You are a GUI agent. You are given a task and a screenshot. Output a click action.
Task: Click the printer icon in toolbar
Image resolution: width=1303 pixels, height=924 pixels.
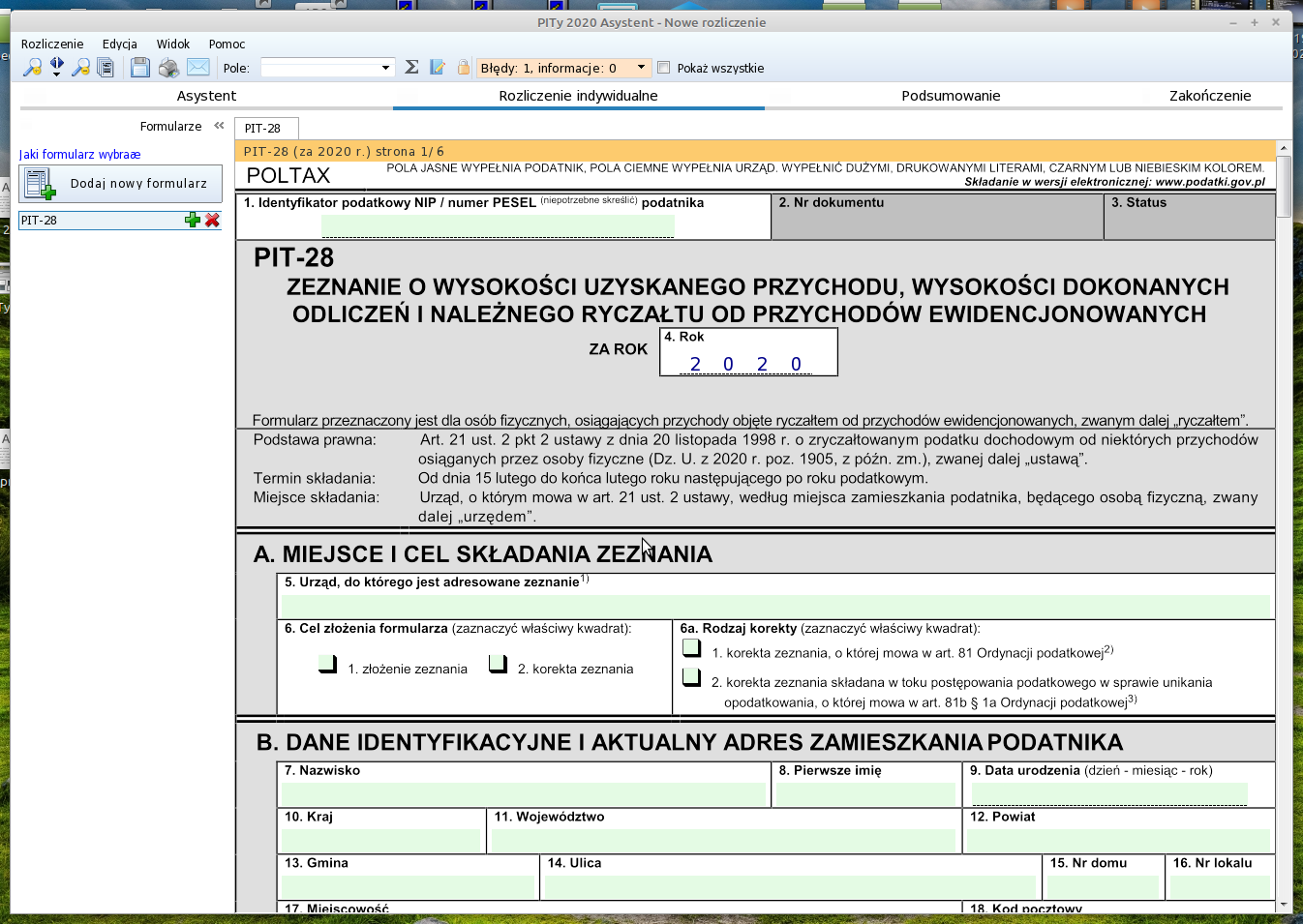(x=168, y=68)
